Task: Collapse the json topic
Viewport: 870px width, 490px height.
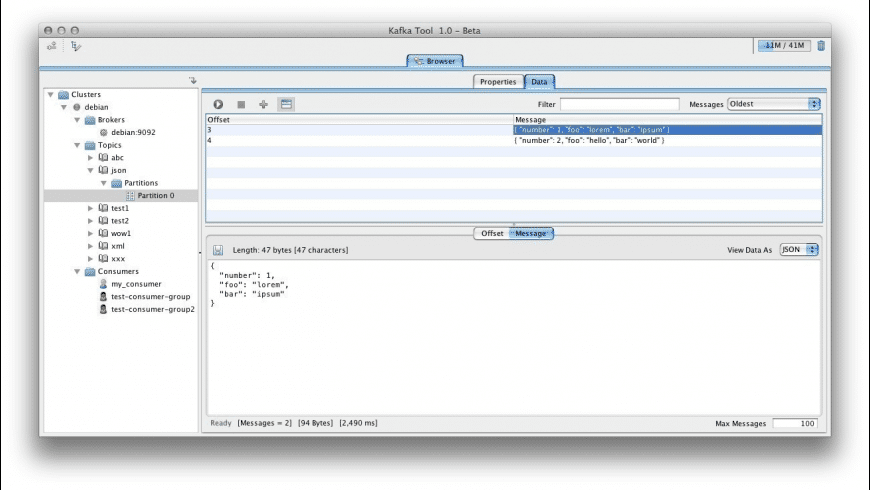Action: [90, 170]
